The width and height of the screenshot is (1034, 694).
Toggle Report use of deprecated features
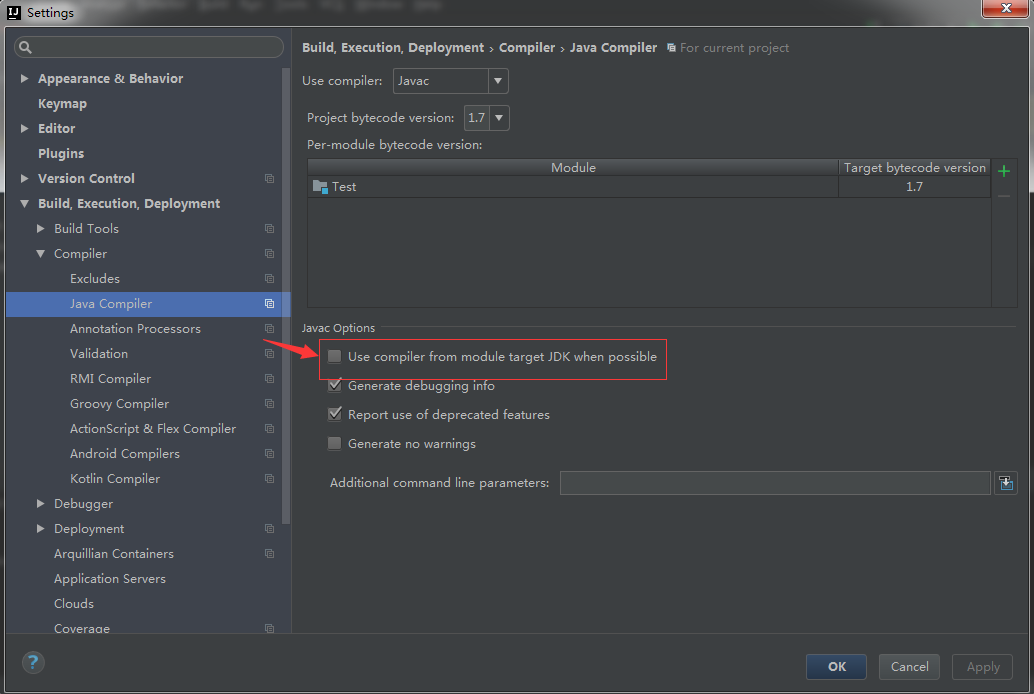(x=335, y=414)
